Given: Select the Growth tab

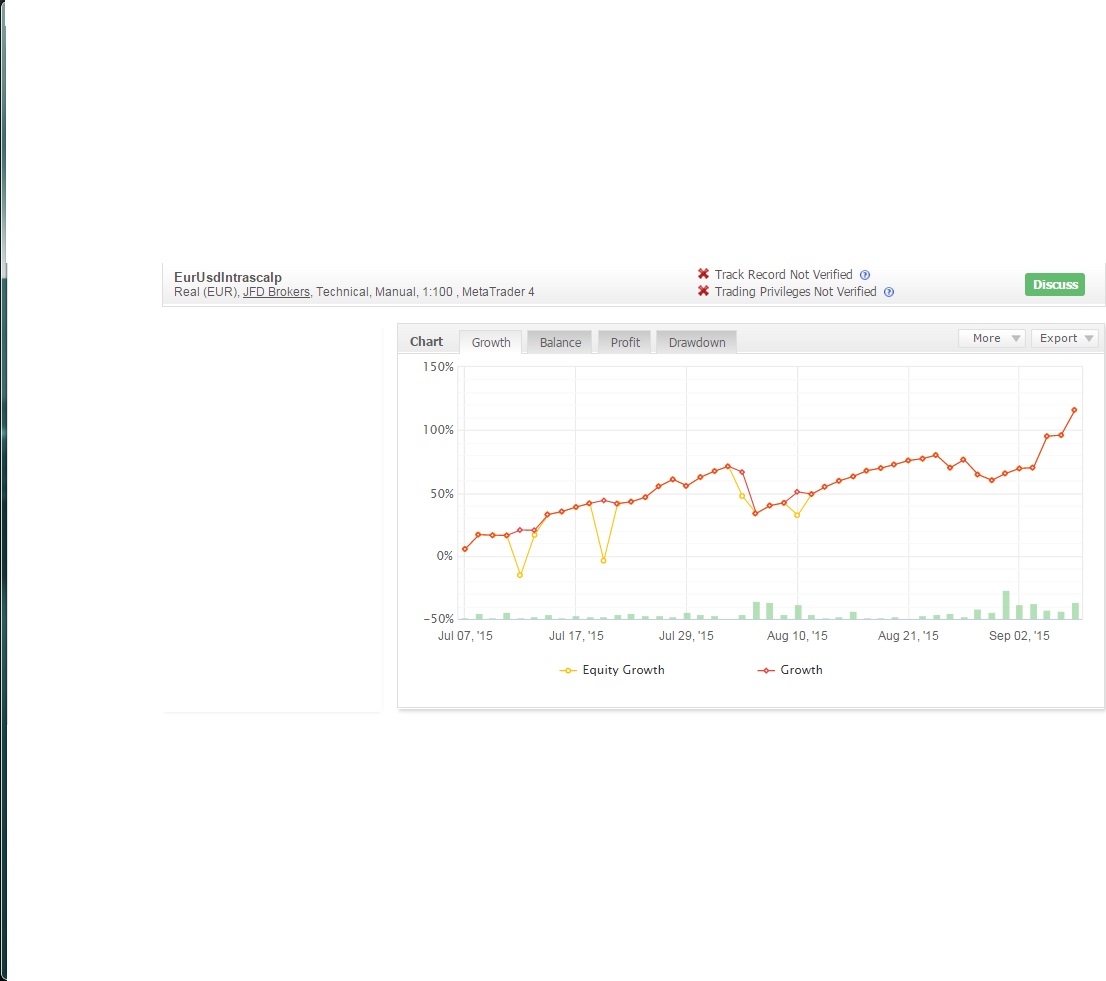Looking at the screenshot, I should pos(491,342).
